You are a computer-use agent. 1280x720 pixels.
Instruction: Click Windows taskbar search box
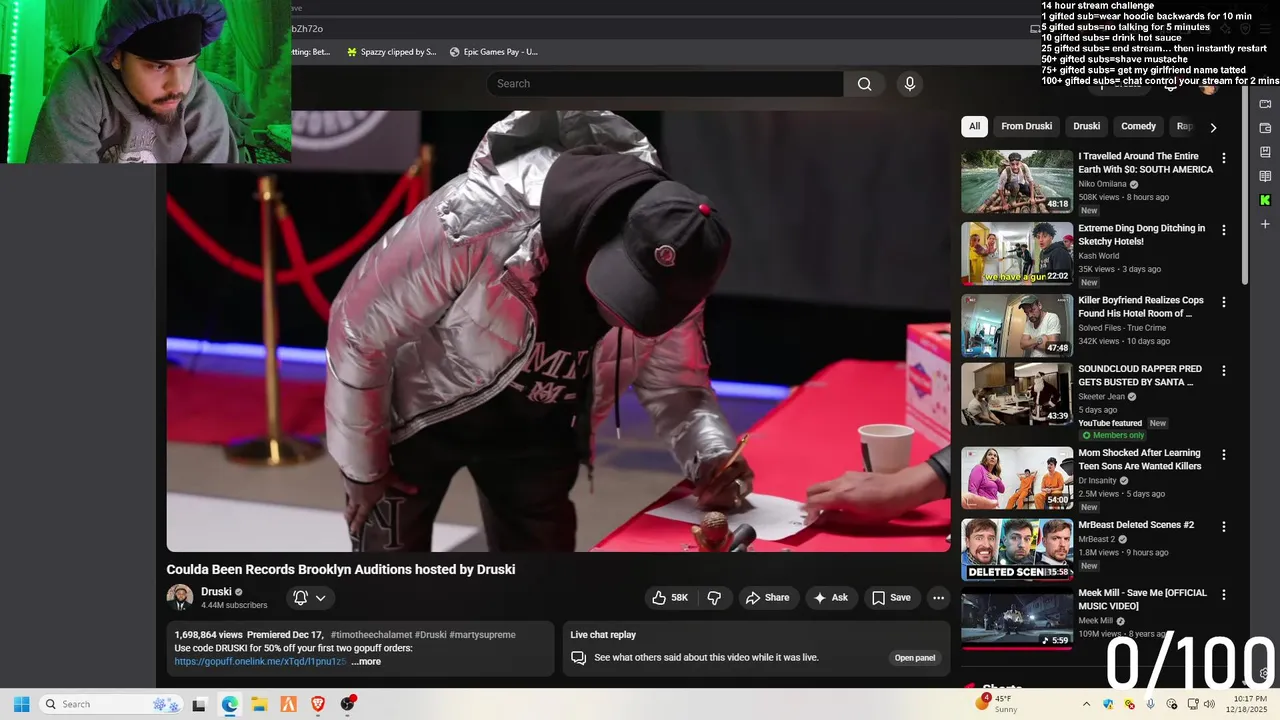[x=111, y=704]
